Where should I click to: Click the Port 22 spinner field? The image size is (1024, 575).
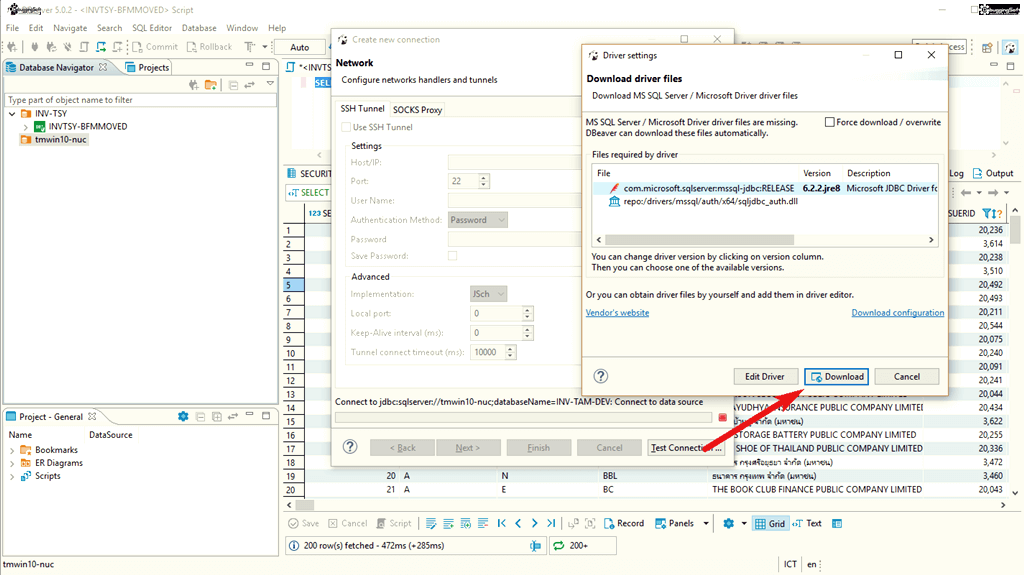464,181
